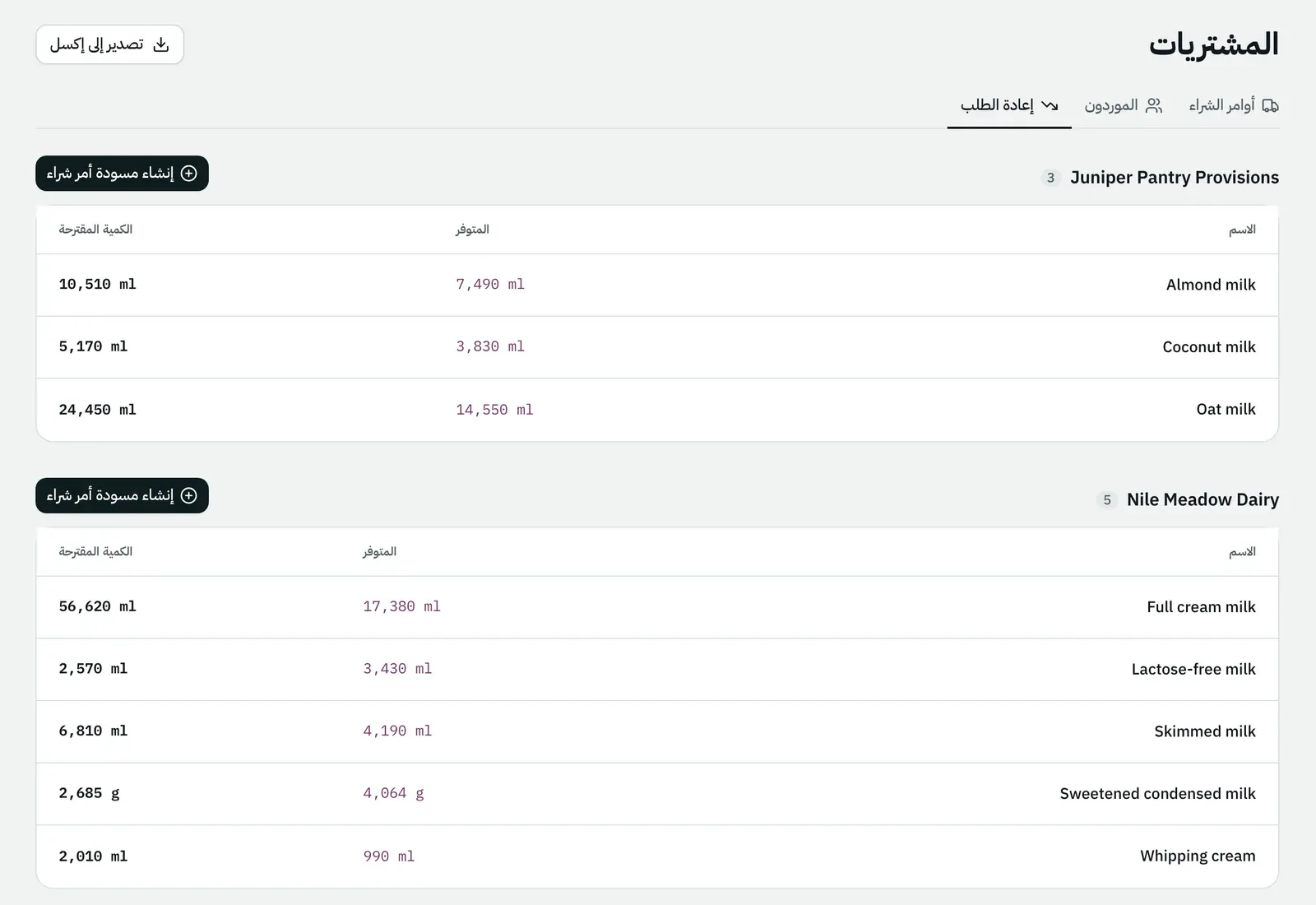The height and width of the screenshot is (905, 1316).
Task: Select the Lactose-free milk row name
Action: 1193,670
